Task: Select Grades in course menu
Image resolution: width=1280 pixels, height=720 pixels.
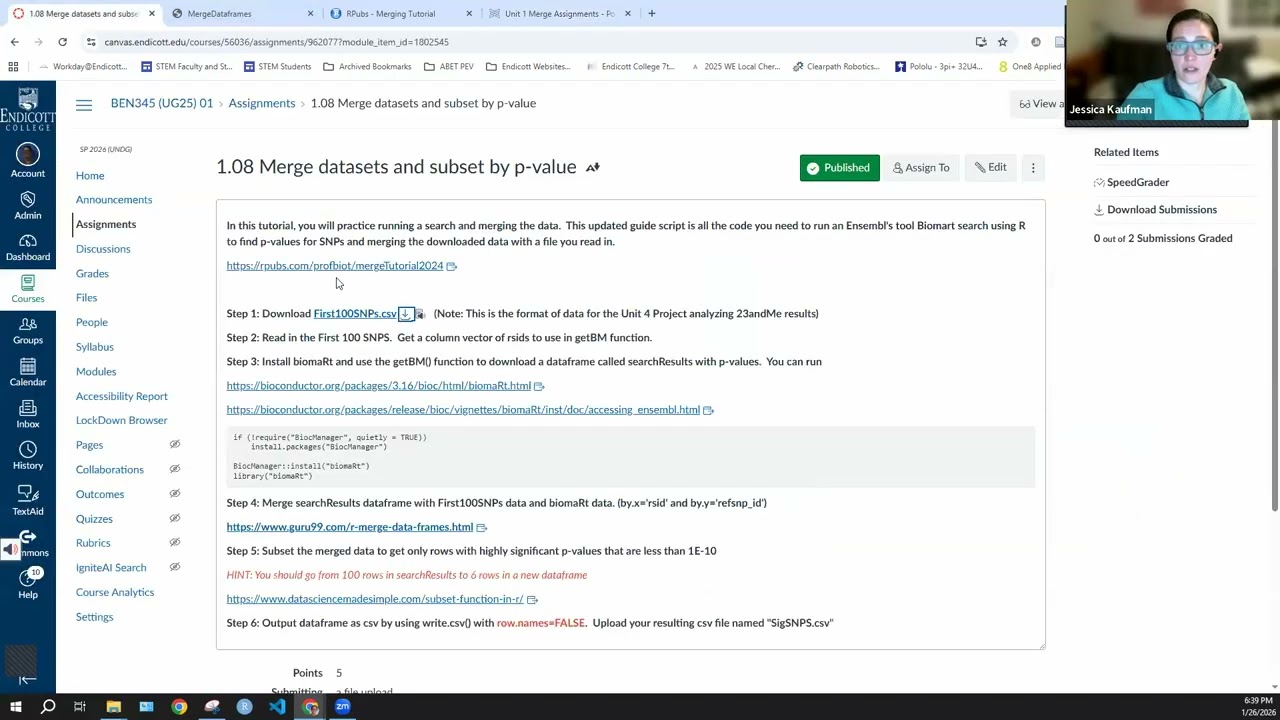Action: coord(92,273)
